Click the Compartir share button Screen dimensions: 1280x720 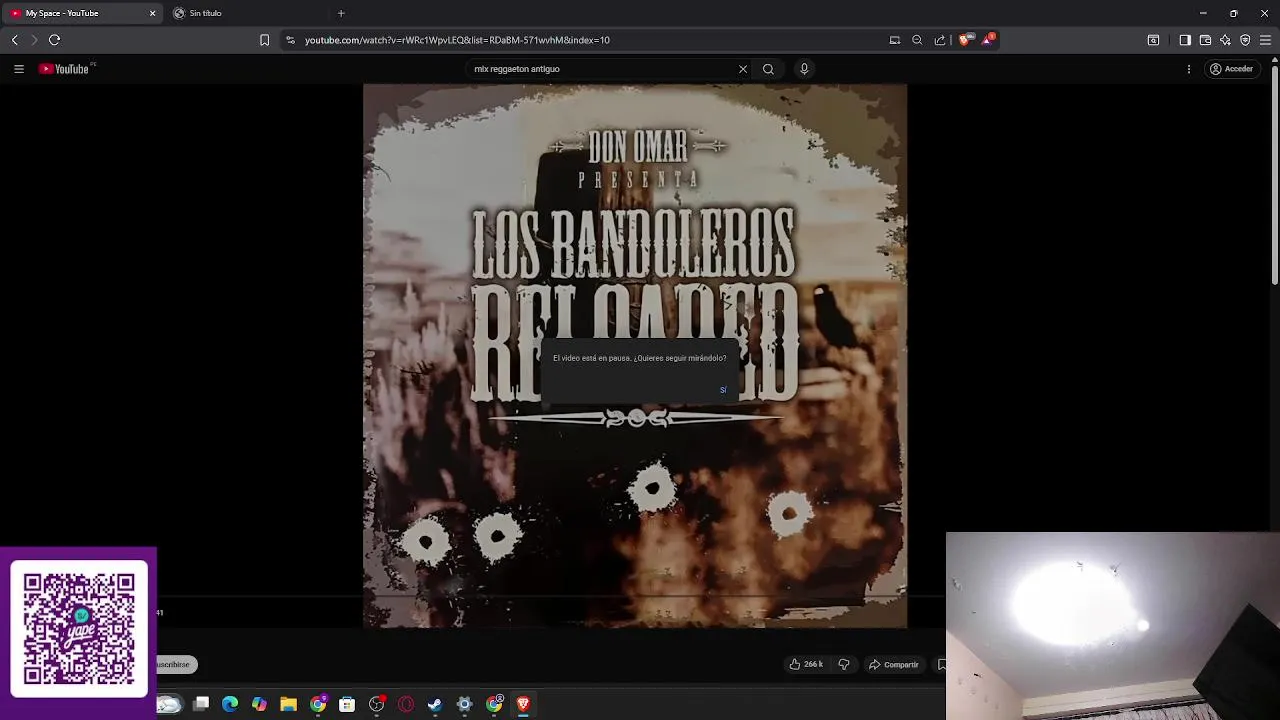(x=894, y=664)
